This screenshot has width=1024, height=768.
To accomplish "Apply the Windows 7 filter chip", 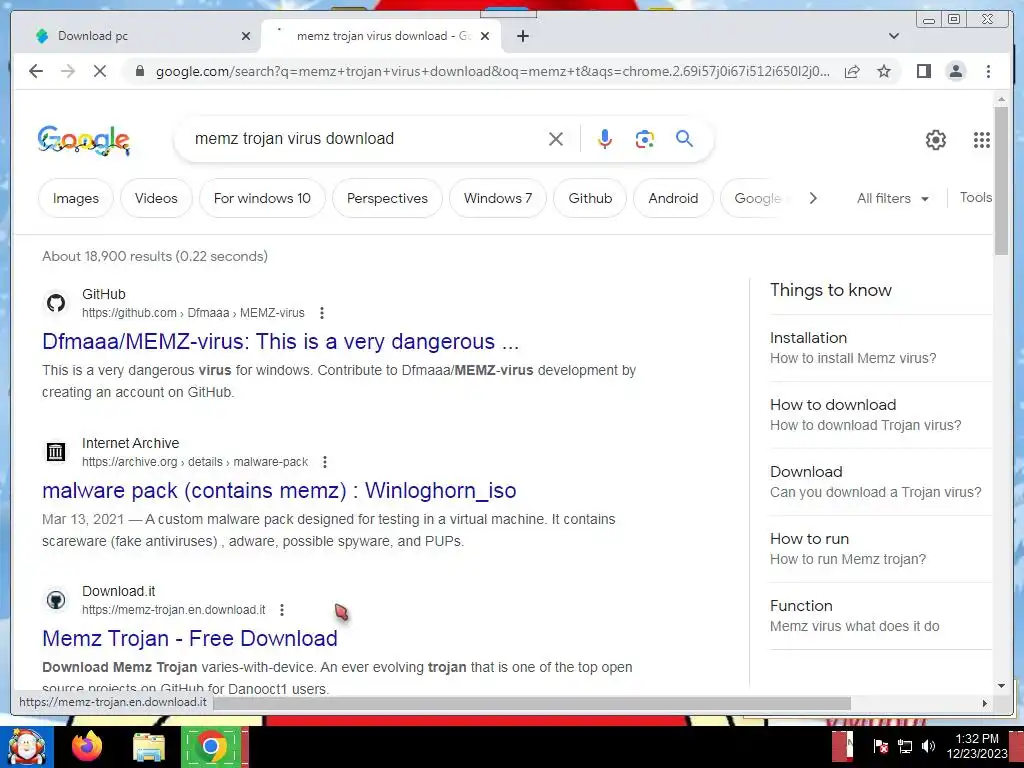I will (x=498, y=198).
